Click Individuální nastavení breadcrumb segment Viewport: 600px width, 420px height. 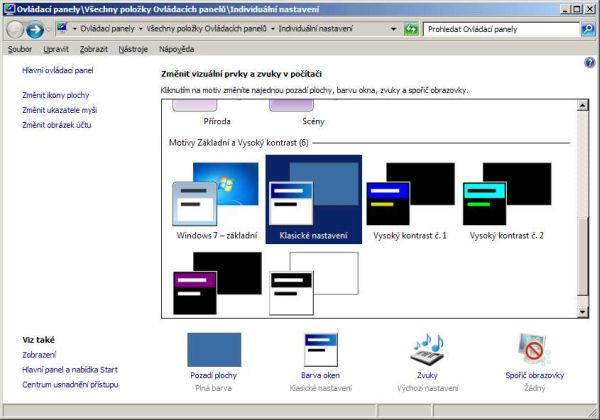click(x=316, y=29)
